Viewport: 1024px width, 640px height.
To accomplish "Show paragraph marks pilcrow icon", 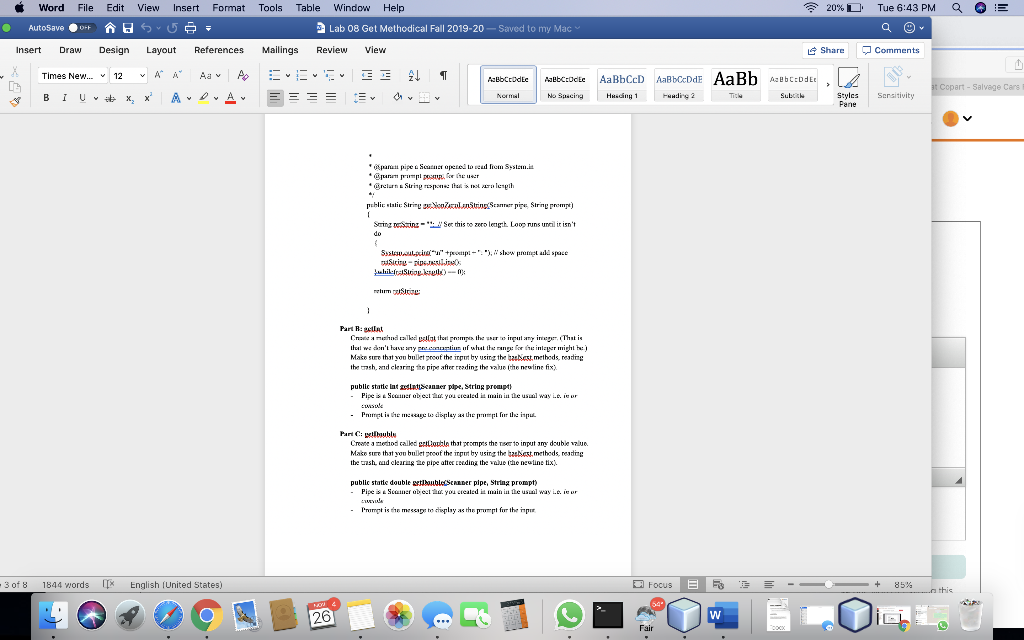I will pyautogui.click(x=443, y=76).
